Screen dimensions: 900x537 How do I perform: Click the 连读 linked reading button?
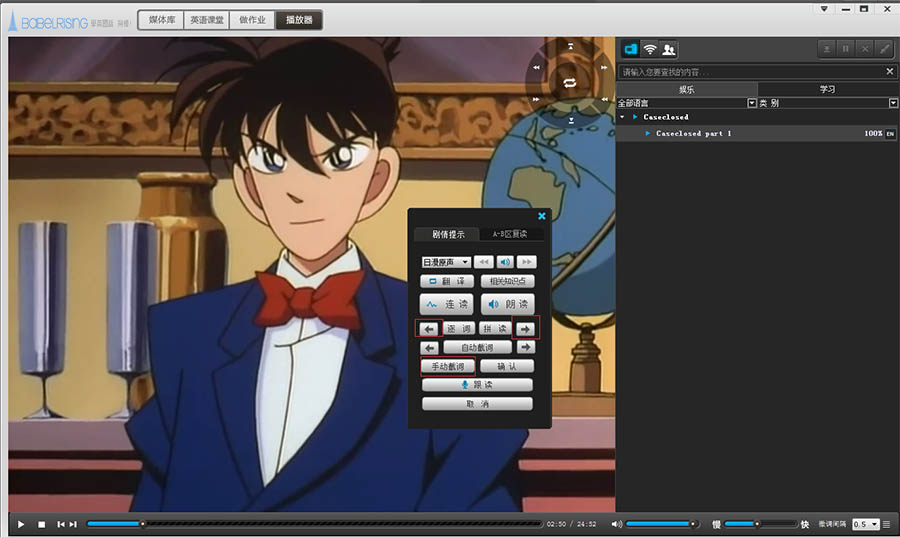click(447, 304)
